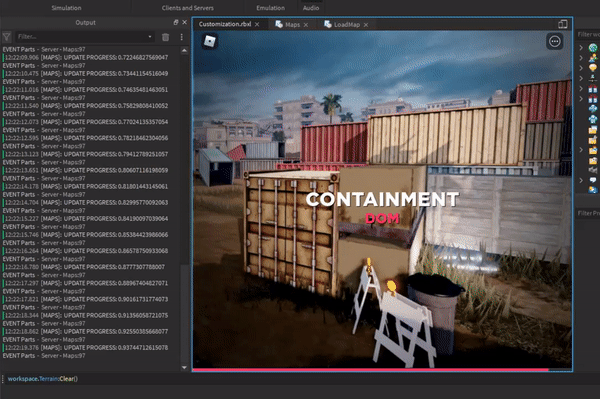Undock the Output panel with float icon
Viewport: 600px width, 399px height.
[176, 22]
